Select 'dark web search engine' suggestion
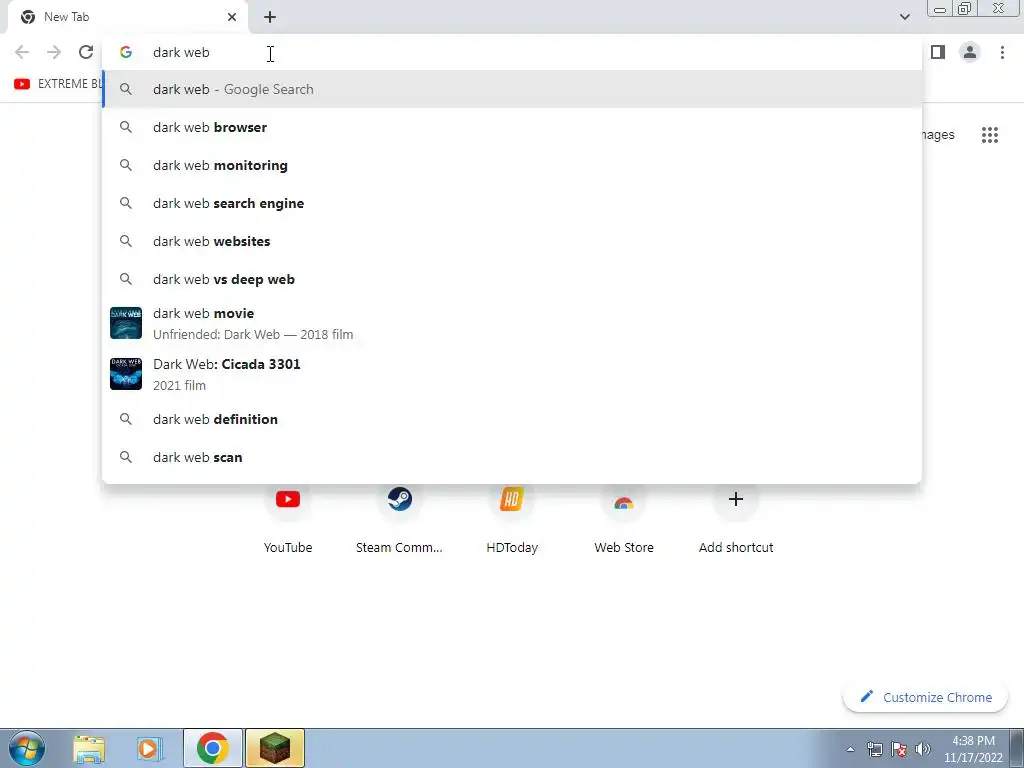The image size is (1024, 768). 512,203
